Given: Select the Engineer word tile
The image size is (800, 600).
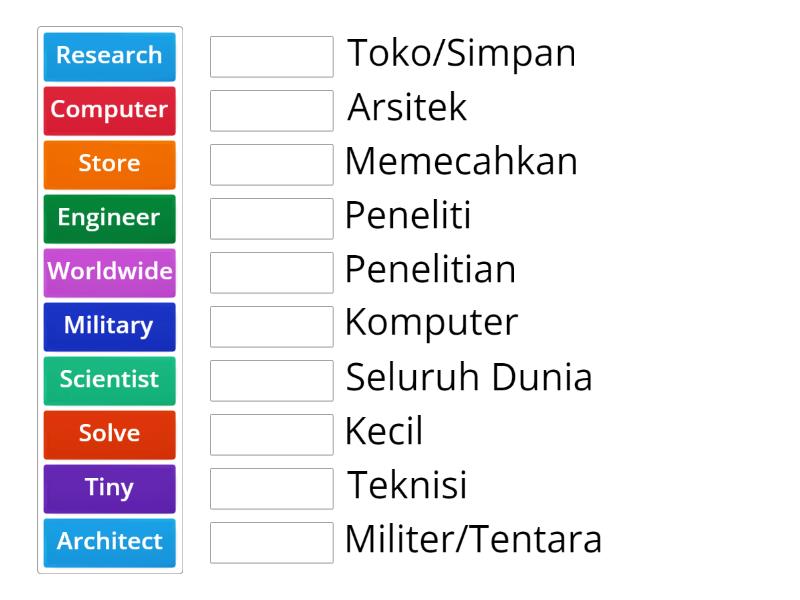Looking at the screenshot, I should (x=109, y=219).
